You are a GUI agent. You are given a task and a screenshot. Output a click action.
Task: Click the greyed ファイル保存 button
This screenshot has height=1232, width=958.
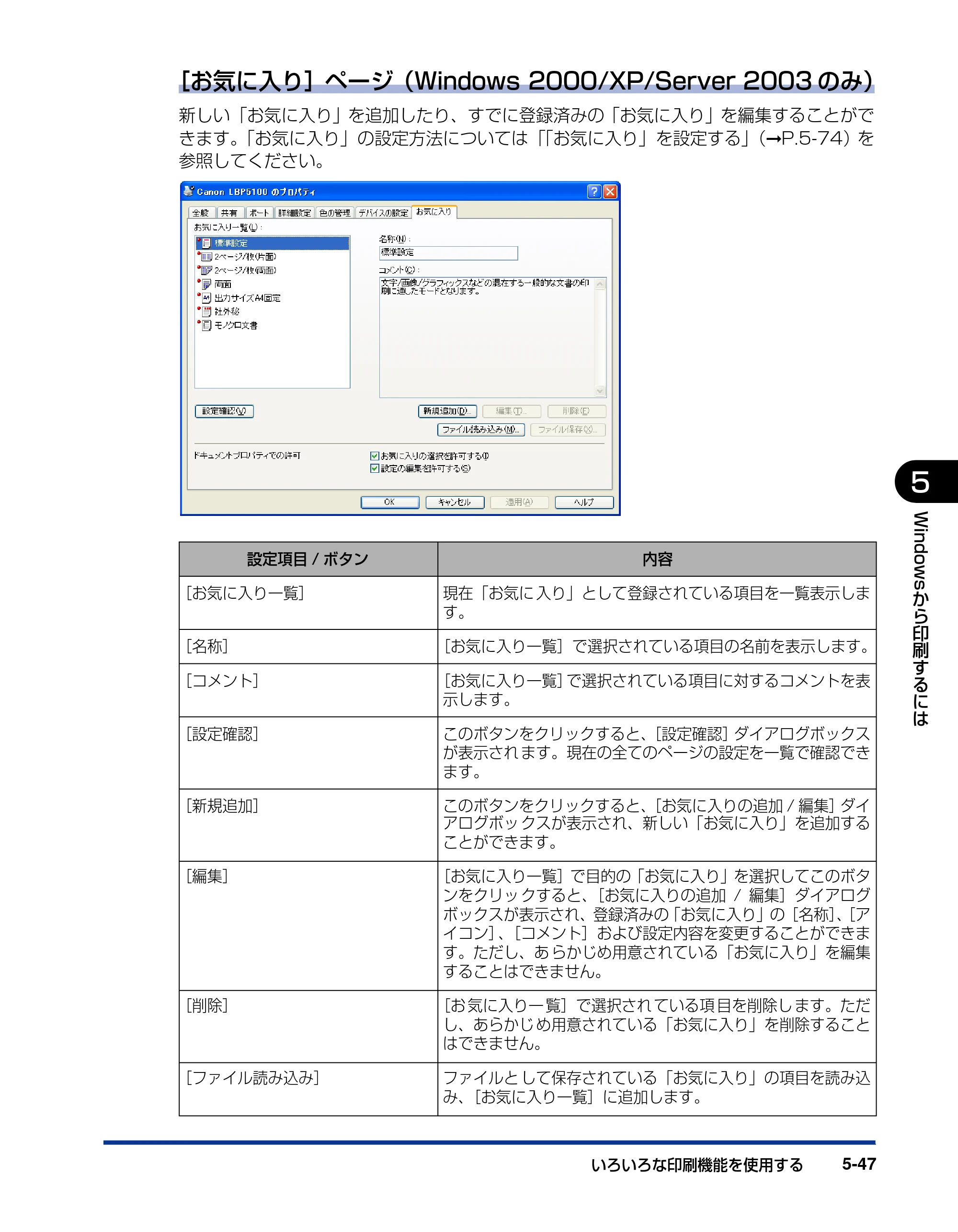[x=568, y=430]
